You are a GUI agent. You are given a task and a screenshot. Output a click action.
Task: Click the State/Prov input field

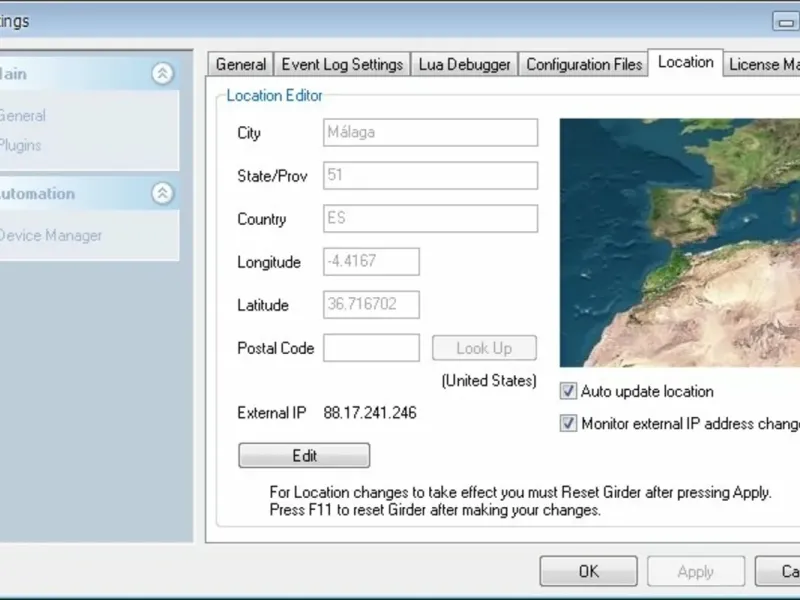pos(430,176)
